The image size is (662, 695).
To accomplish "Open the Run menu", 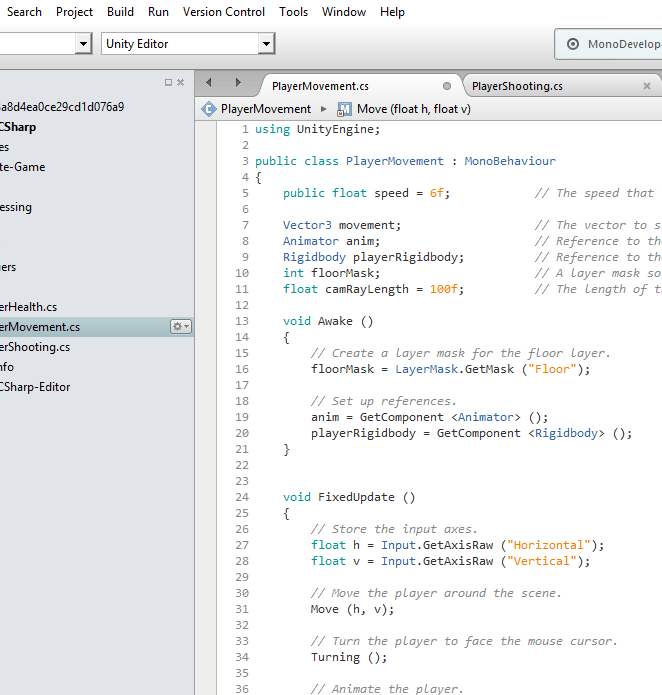I will tap(158, 12).
